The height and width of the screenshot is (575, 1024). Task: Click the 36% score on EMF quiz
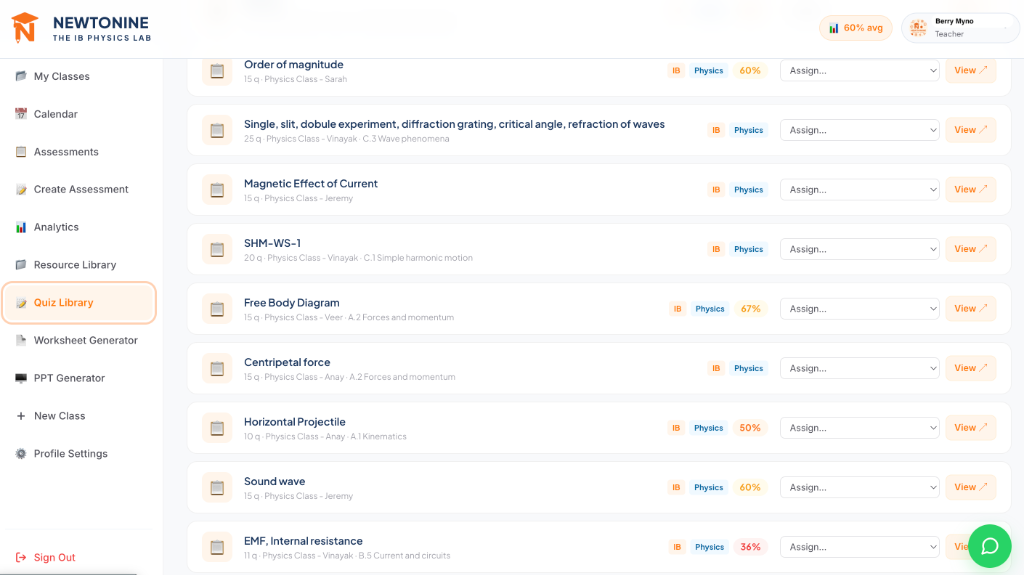[750, 547]
